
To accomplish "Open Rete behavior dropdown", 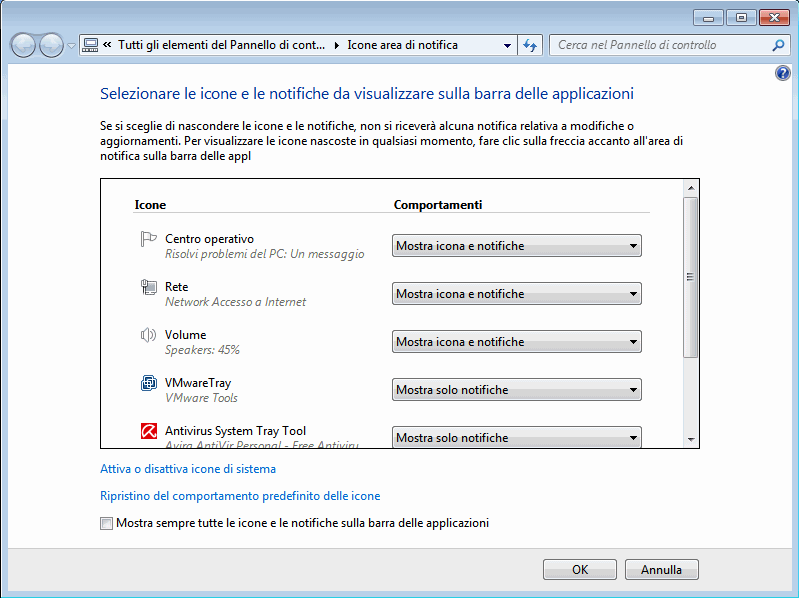I will click(x=516, y=294).
